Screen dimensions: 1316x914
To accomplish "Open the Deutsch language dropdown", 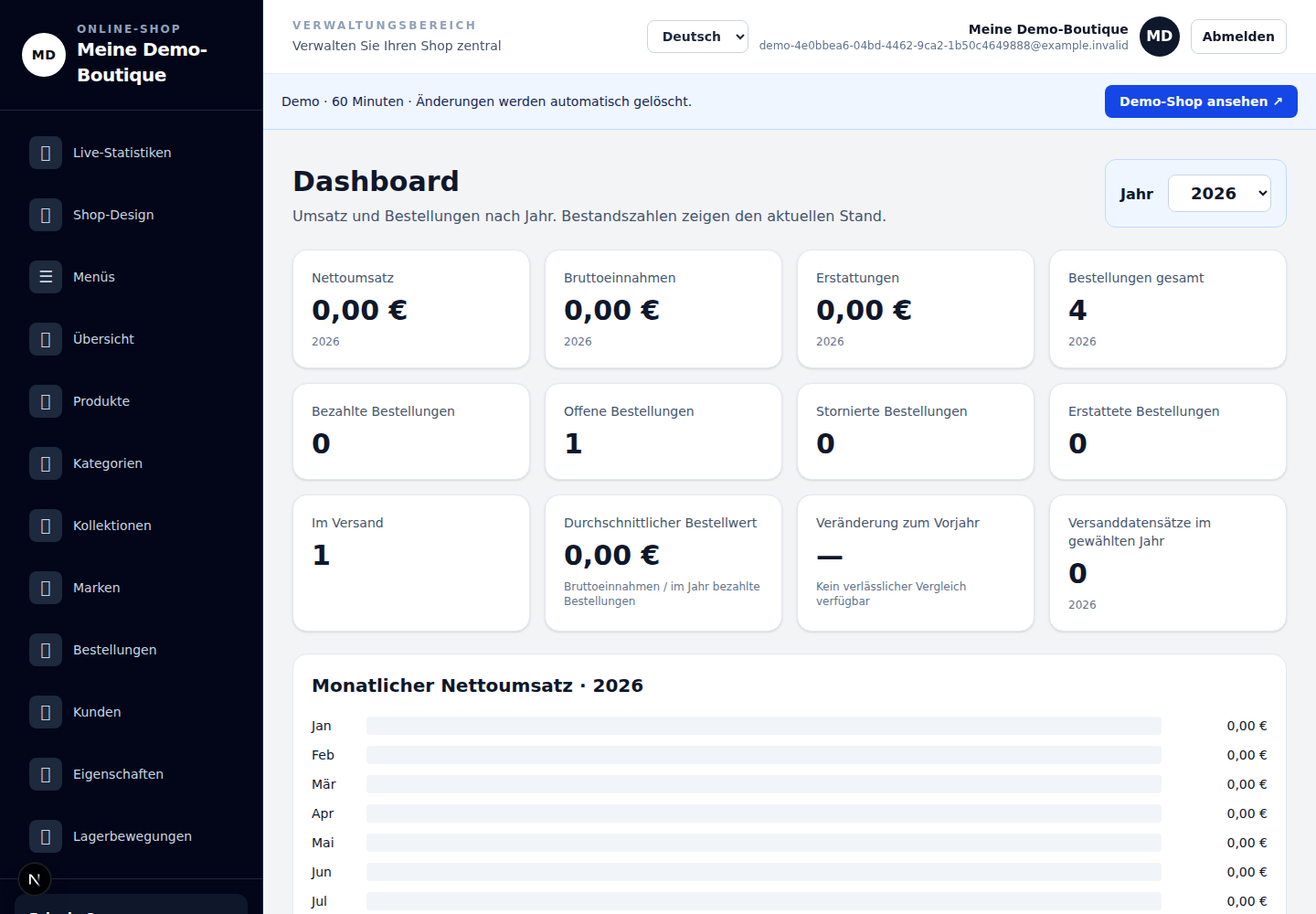I will [x=697, y=37].
